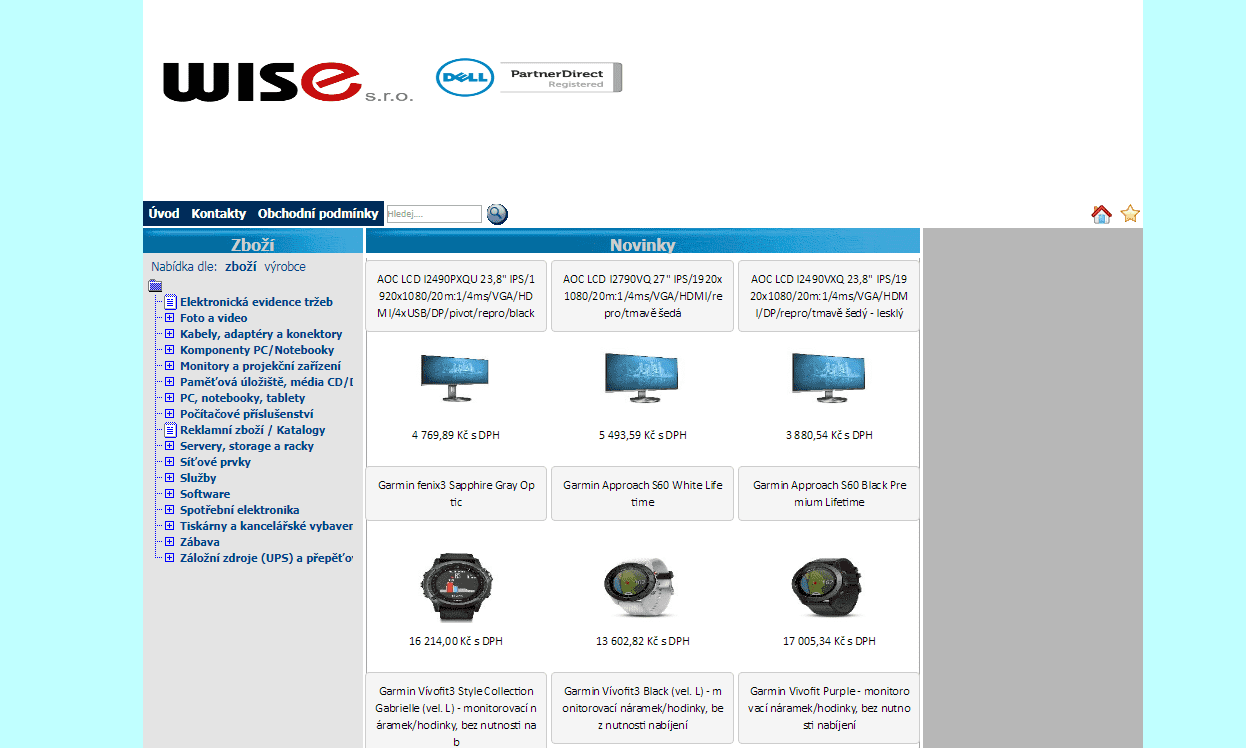Expand Kabely, adaptéry a konektory node
Screen dimensions: 1246x748
(170, 334)
